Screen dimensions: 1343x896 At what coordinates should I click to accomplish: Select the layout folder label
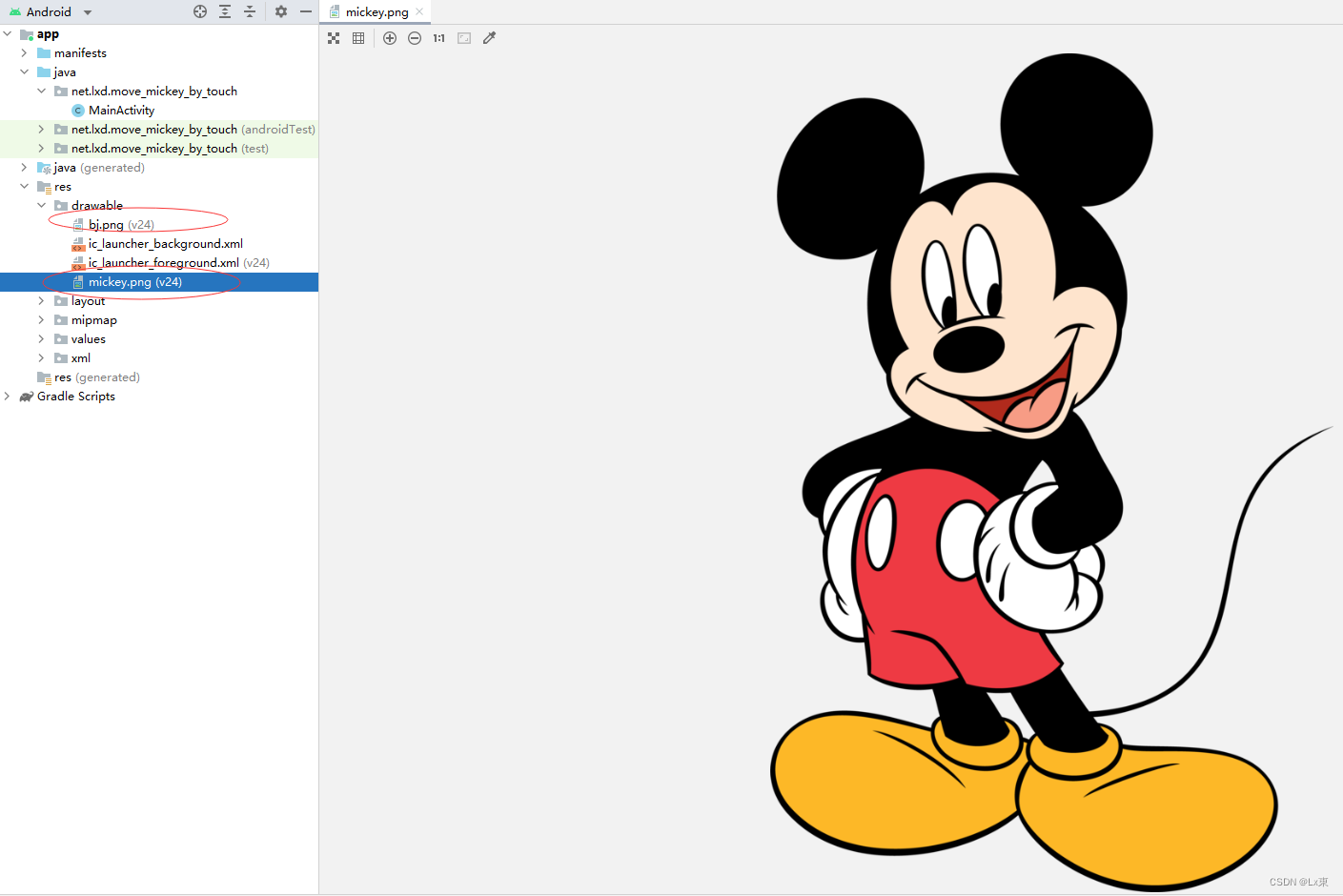click(x=89, y=301)
